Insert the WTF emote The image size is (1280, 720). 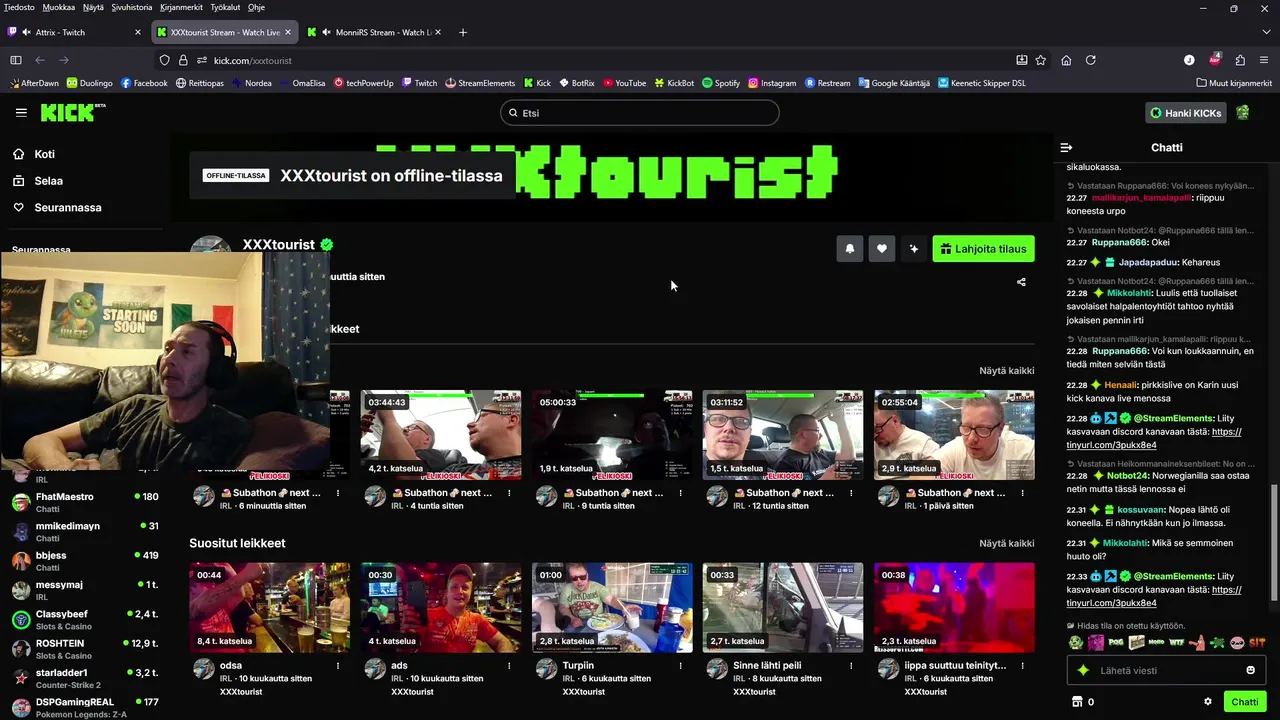(x=1176, y=643)
